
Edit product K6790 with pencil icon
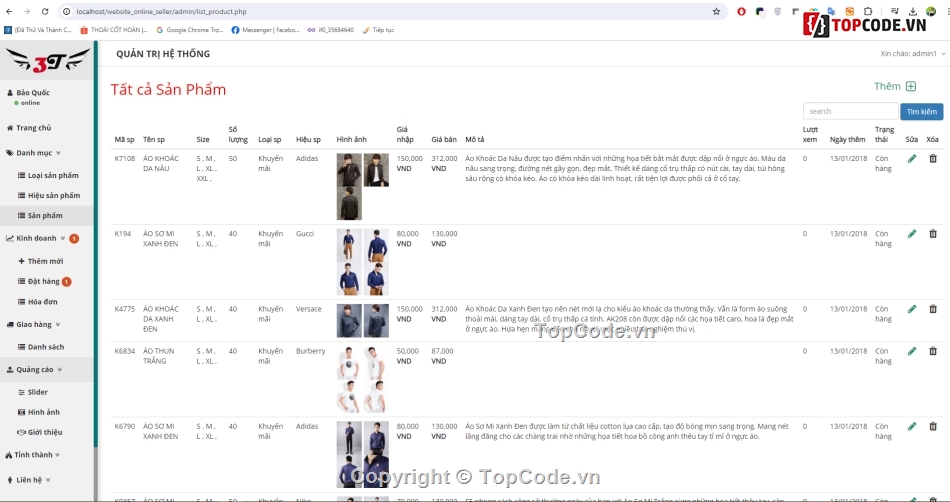click(912, 426)
